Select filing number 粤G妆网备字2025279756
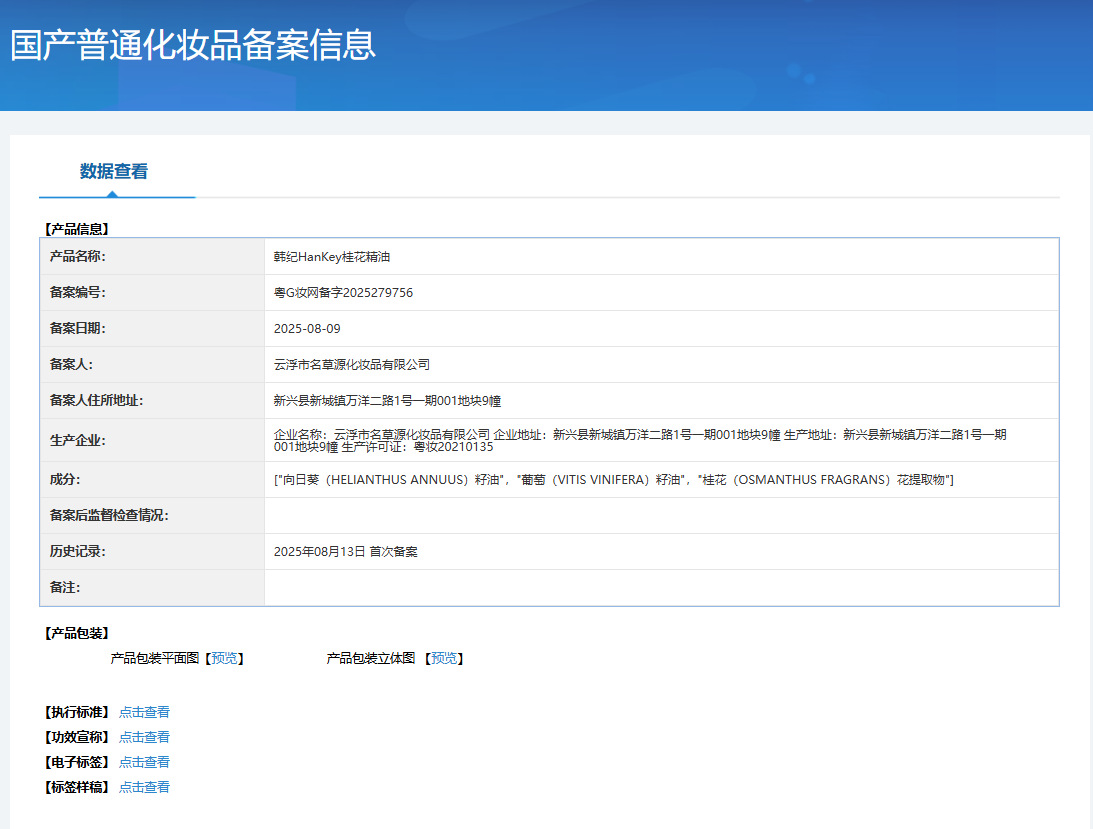Screen dimensions: 1093x829 pos(343,293)
